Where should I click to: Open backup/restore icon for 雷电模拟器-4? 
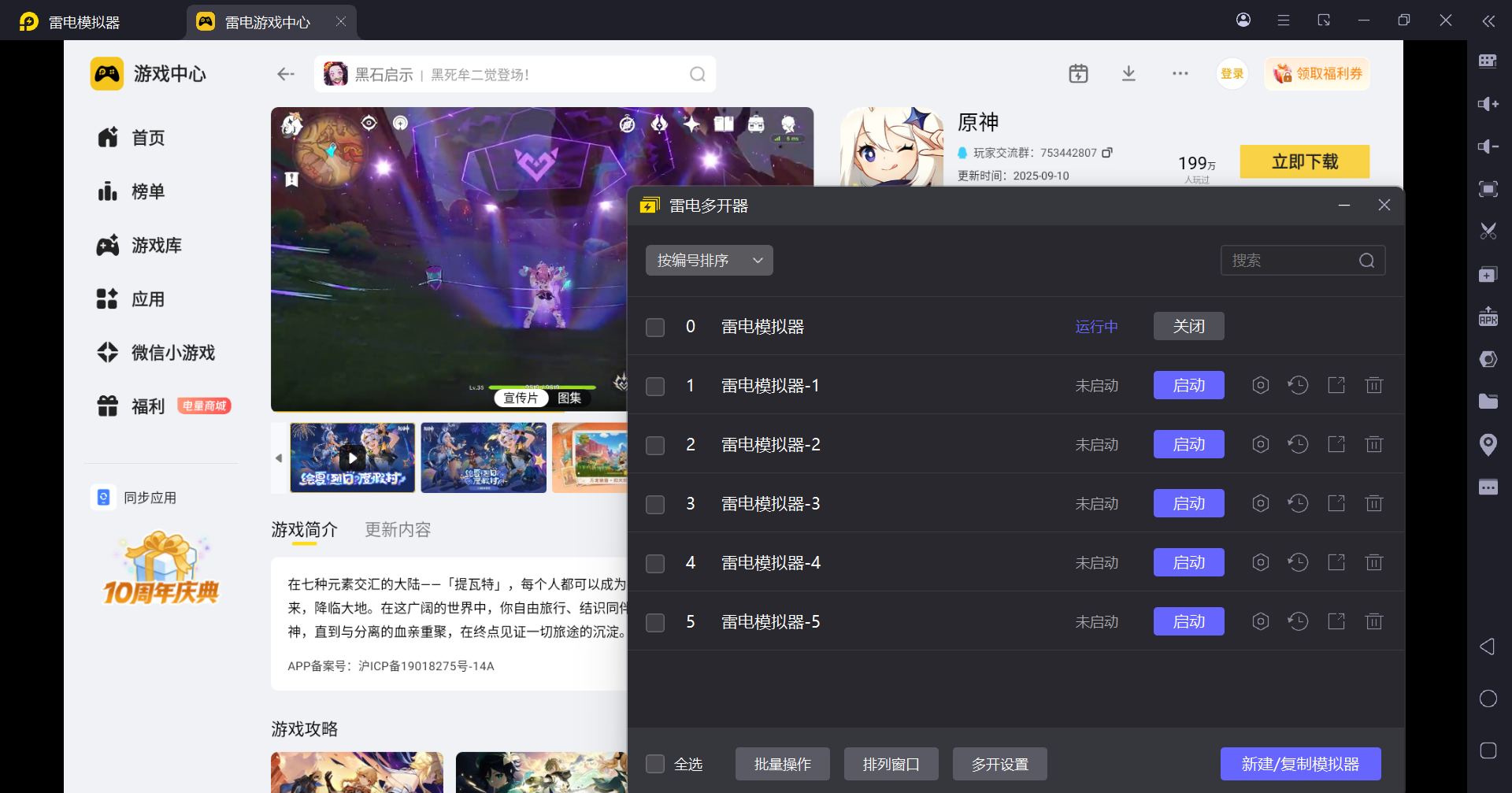pos(1298,562)
